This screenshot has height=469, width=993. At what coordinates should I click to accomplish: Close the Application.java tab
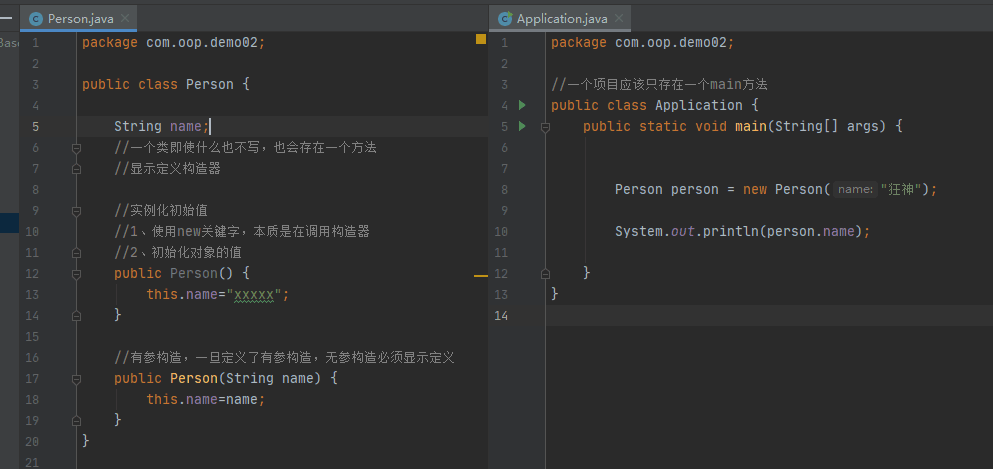click(617, 19)
